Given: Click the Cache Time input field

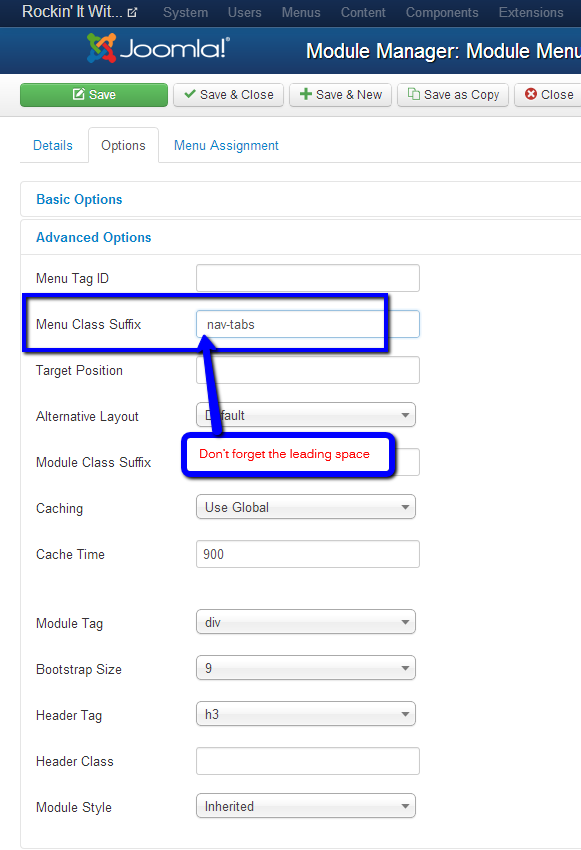Looking at the screenshot, I should click(x=308, y=554).
